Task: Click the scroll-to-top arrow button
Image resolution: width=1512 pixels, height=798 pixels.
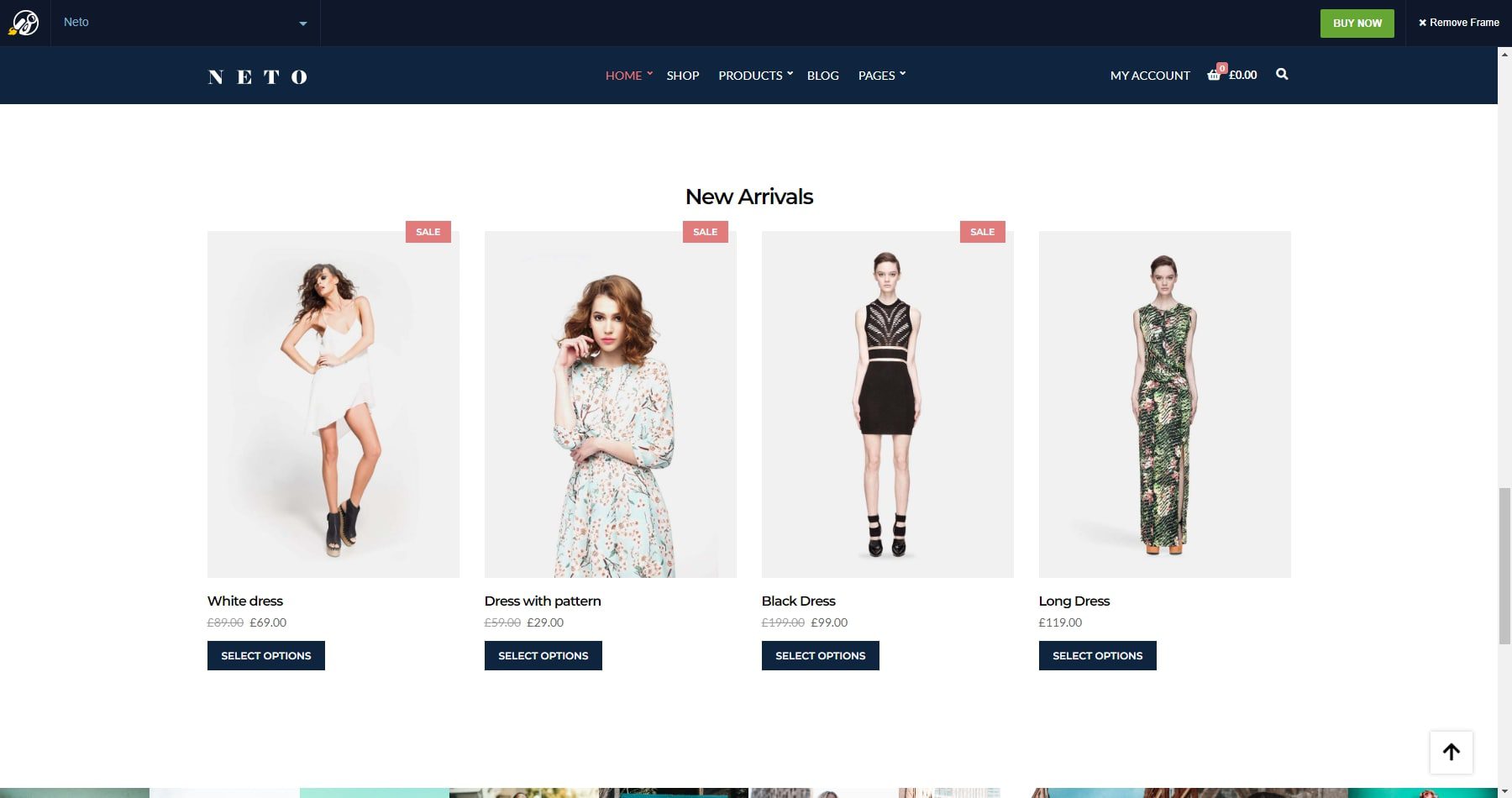Action: (x=1451, y=752)
